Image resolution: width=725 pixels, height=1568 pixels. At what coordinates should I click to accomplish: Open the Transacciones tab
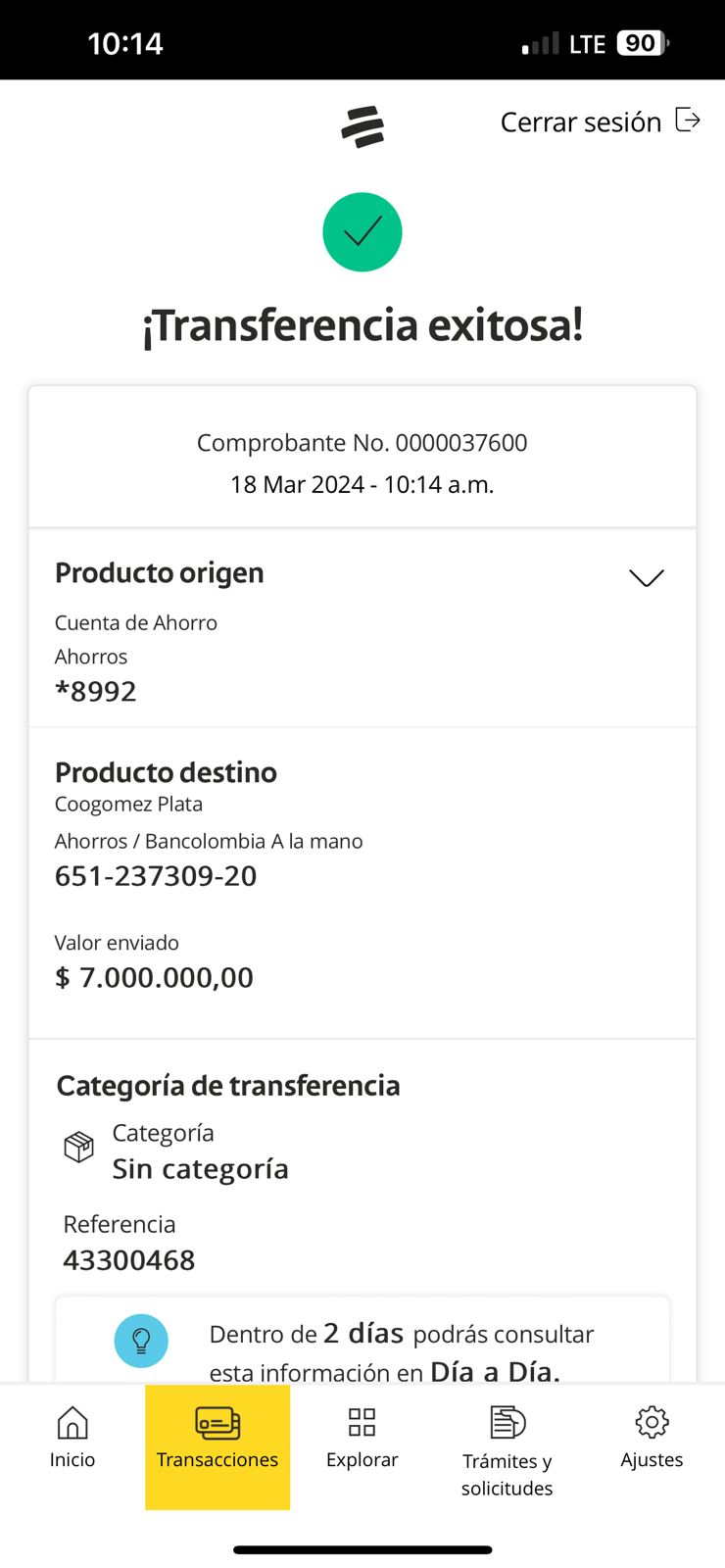coord(217,1446)
